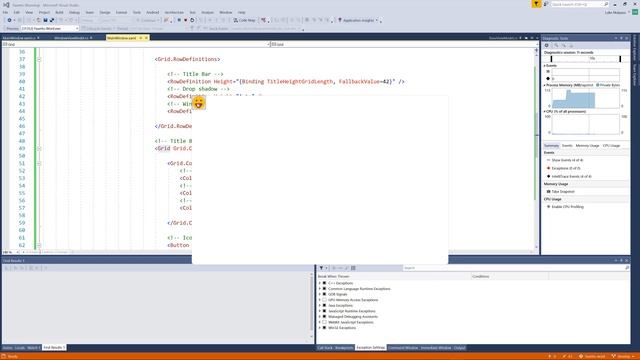
Task: Switch to the Memory Usage tab
Action: [587, 146]
